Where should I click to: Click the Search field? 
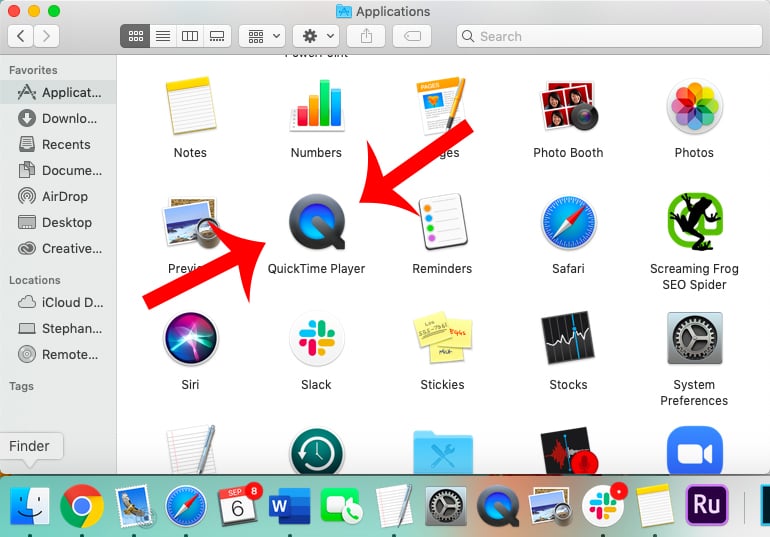pyautogui.click(x=609, y=36)
